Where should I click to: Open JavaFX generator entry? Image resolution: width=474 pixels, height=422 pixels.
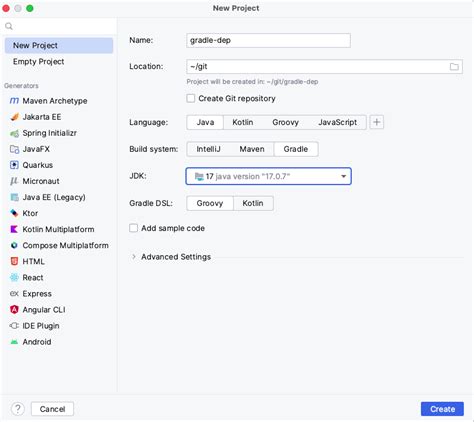tap(59, 149)
